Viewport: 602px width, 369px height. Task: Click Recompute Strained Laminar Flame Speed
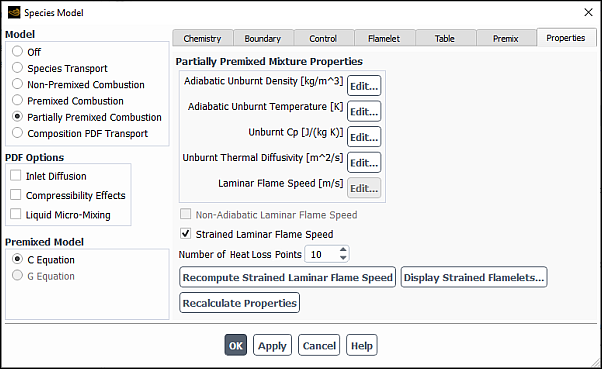[x=288, y=277]
